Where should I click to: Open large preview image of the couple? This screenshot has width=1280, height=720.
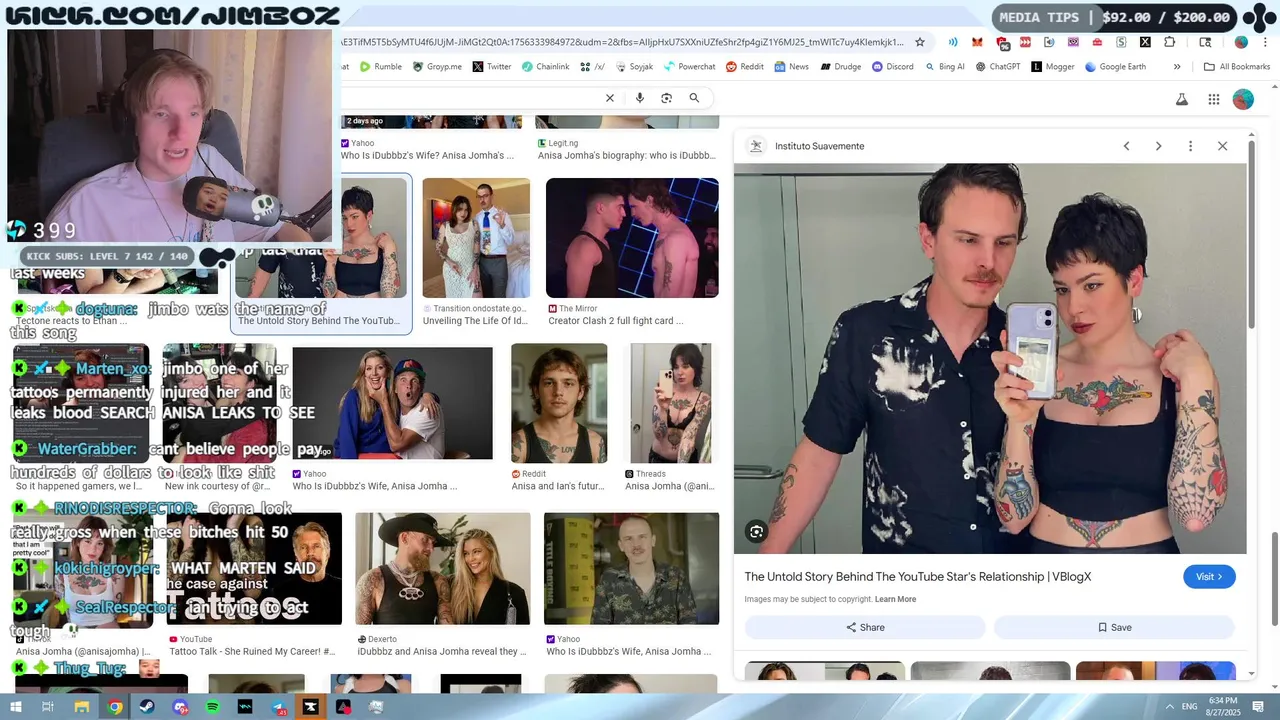[x=990, y=358]
